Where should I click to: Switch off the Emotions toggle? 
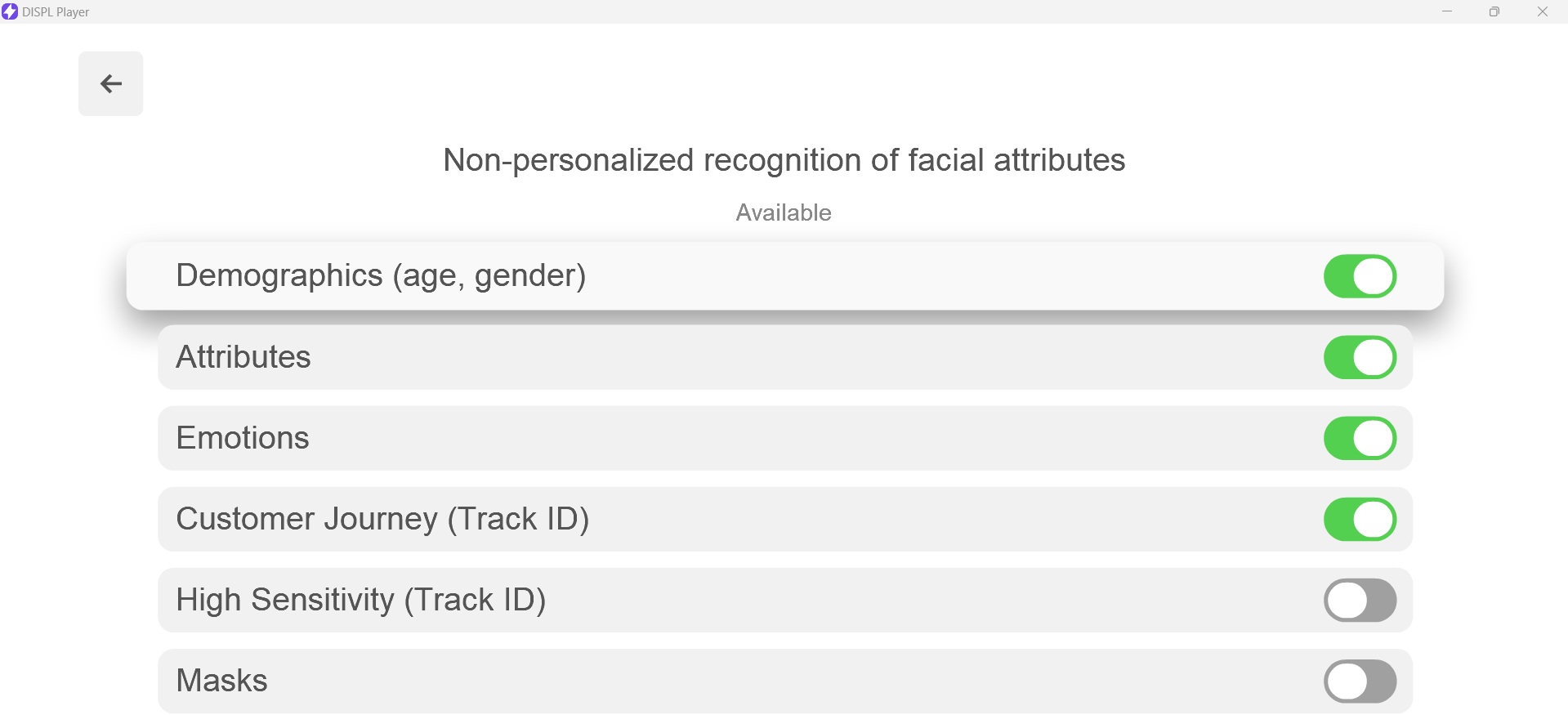click(1360, 438)
